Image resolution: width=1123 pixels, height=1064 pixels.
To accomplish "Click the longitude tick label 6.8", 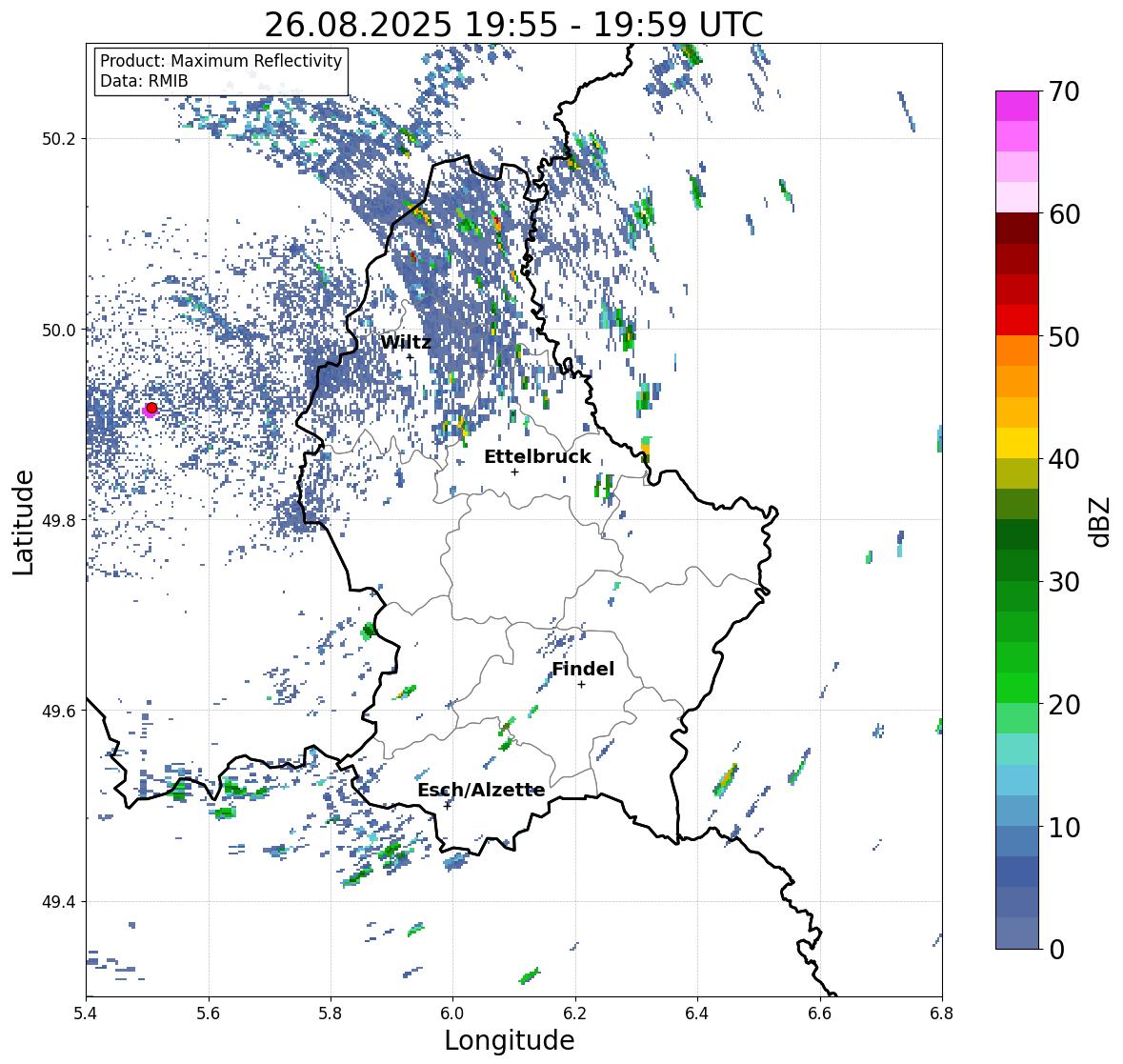I will coord(942,1013).
